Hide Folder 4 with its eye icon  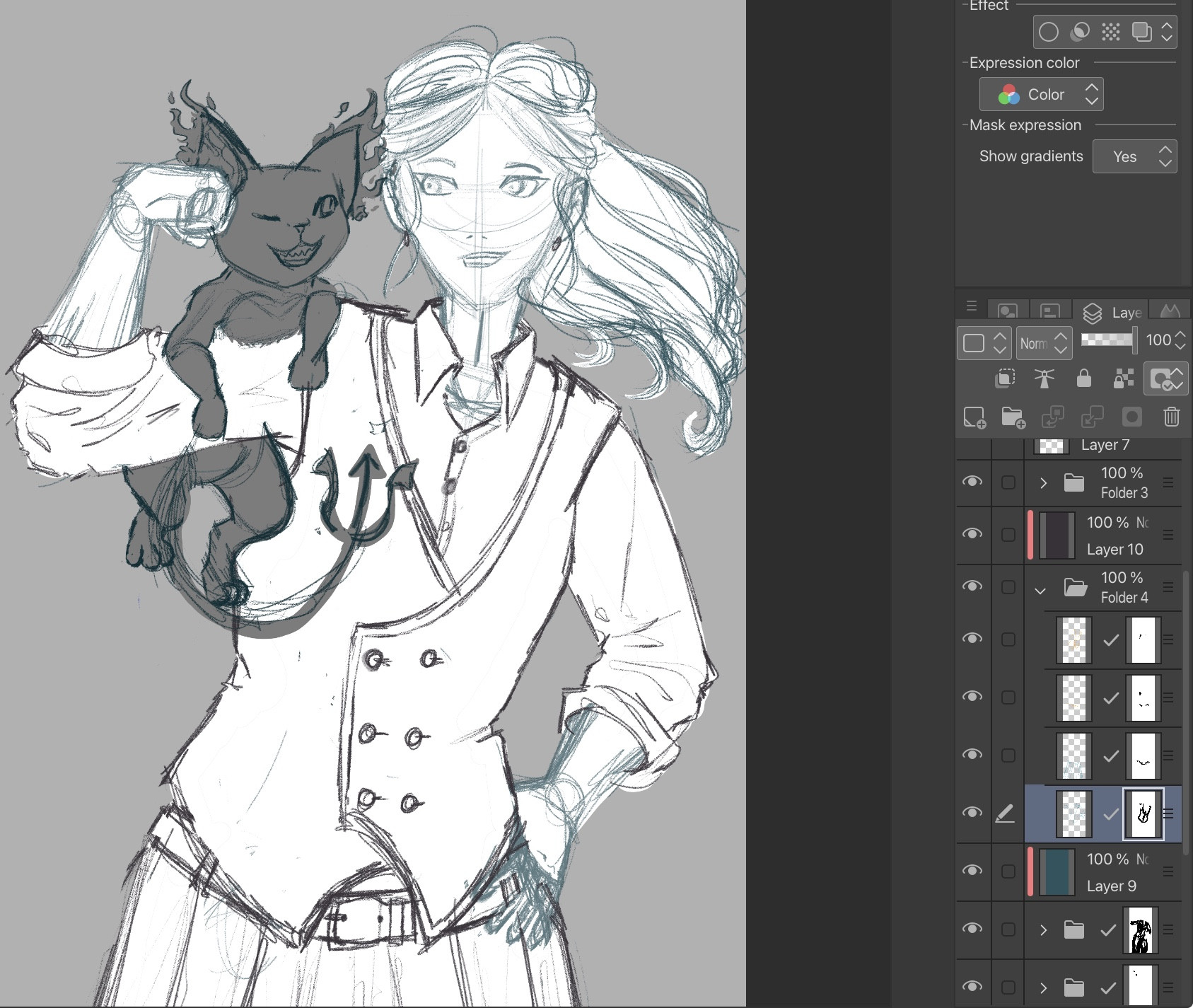pyautogui.click(x=972, y=586)
